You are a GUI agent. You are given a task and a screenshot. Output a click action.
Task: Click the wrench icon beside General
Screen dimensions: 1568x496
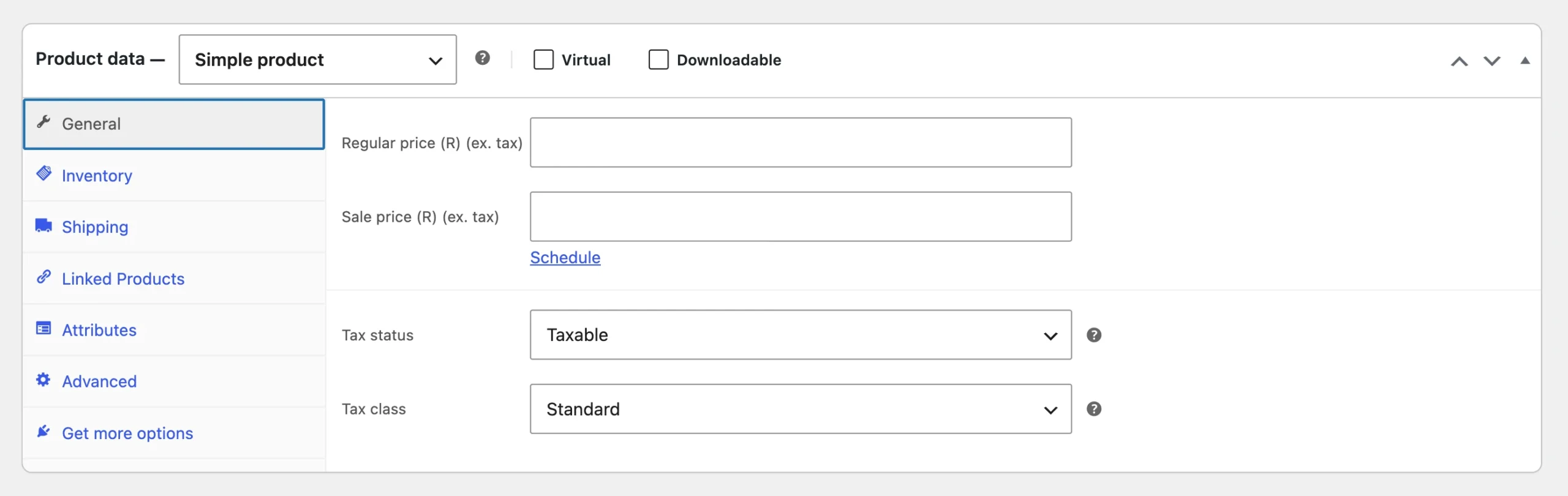[x=43, y=122]
